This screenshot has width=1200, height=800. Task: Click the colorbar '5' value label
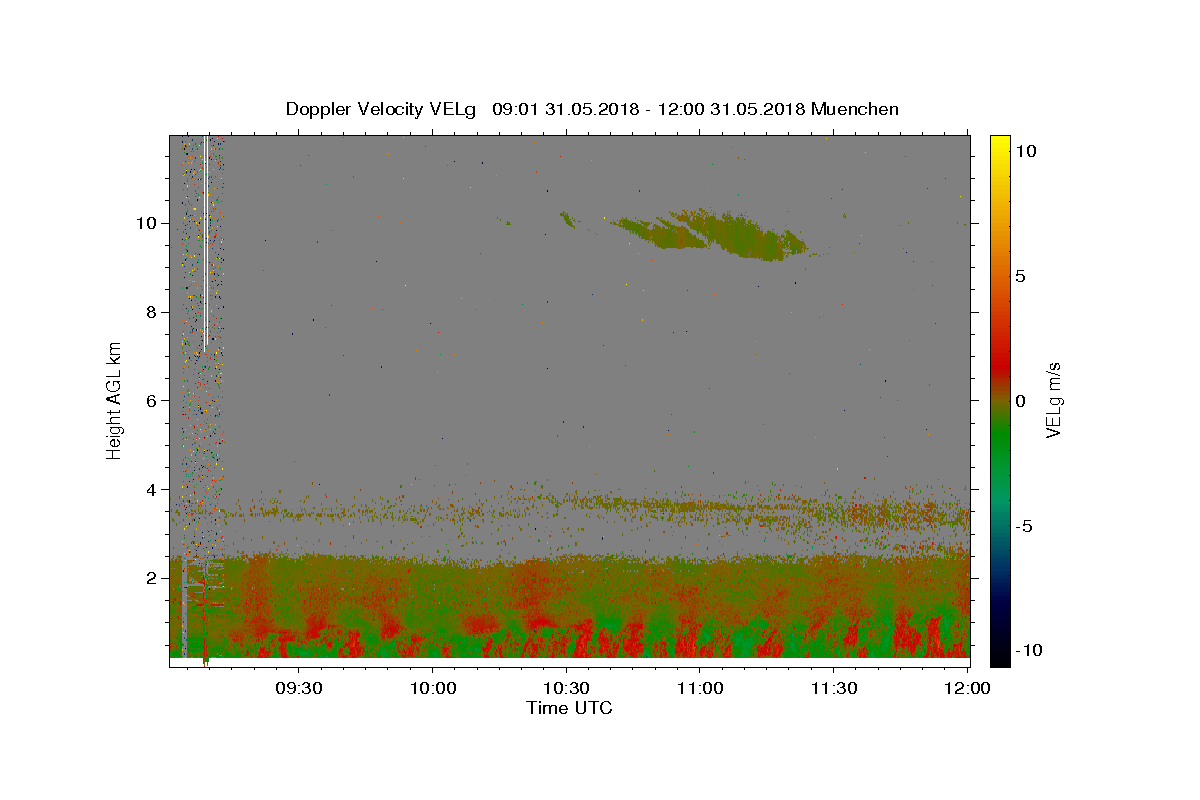pyautogui.click(x=1020, y=276)
